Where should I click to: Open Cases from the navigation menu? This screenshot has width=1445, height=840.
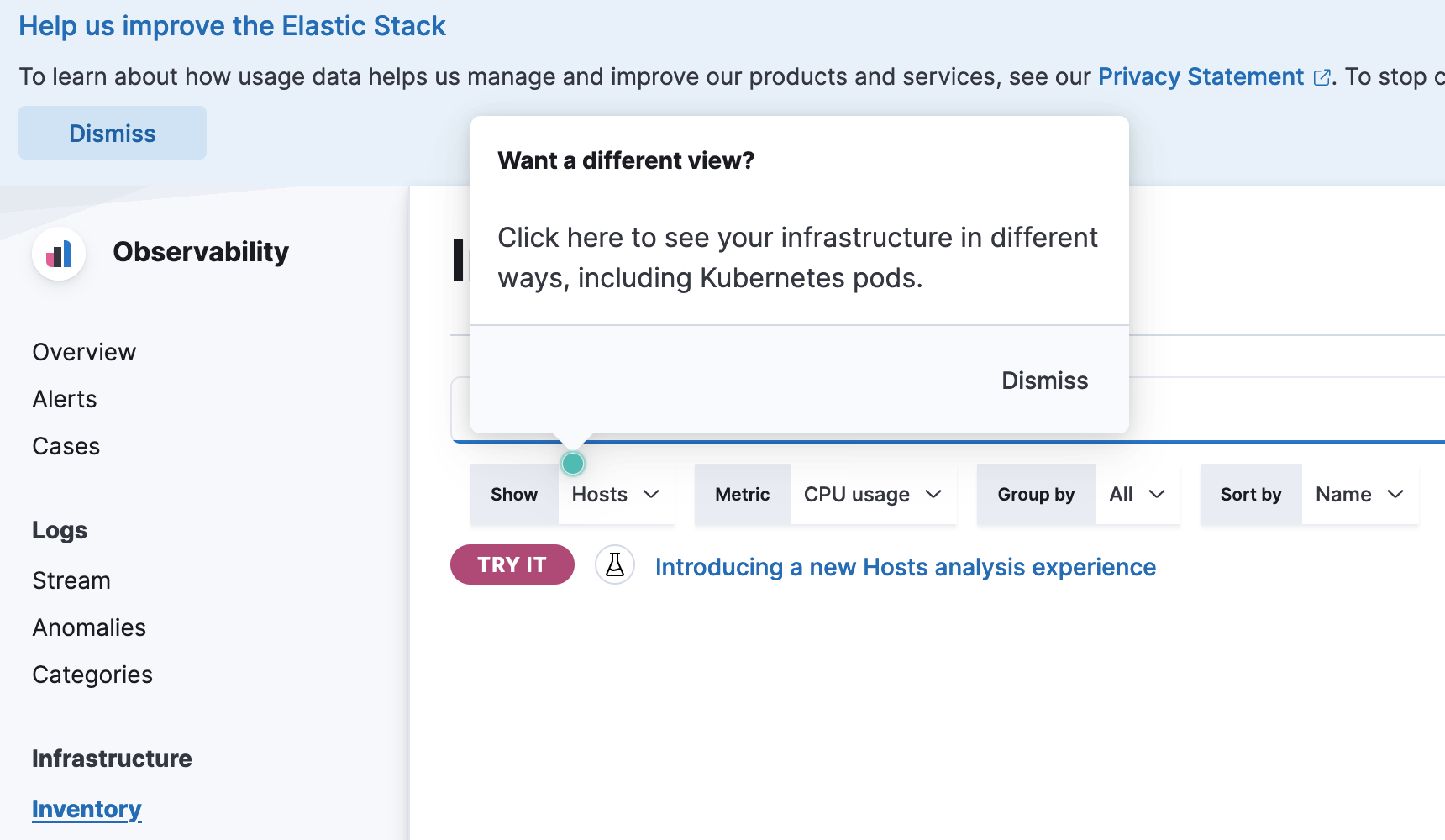[x=66, y=445]
